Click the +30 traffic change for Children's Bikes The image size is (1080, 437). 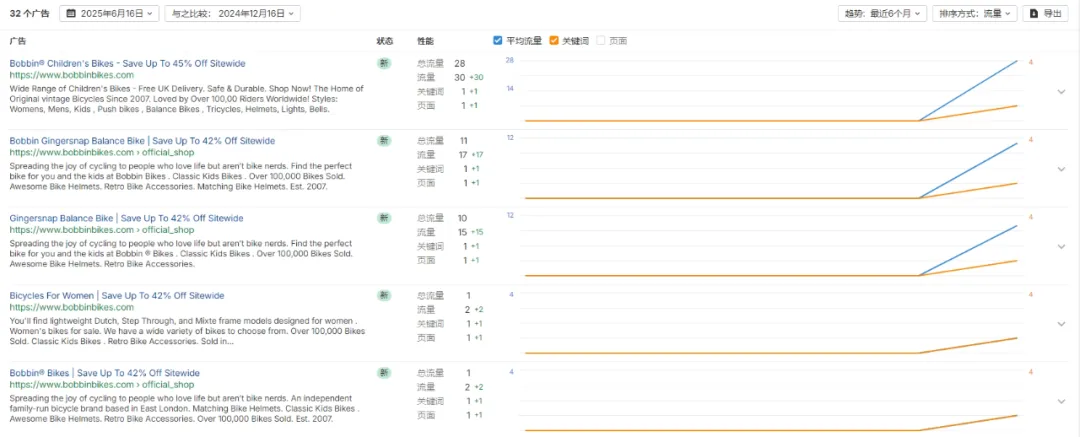[477, 77]
